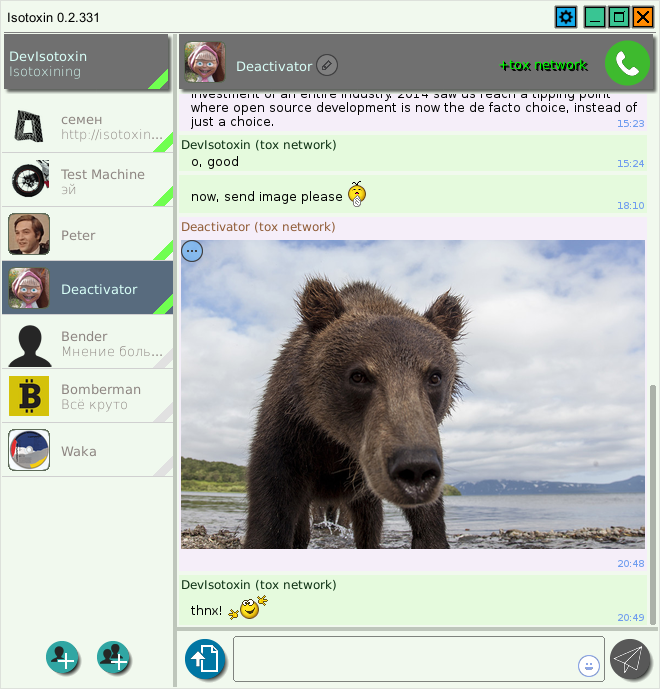The image size is (660, 689).
Task: Add a new contact
Action: click(x=62, y=657)
